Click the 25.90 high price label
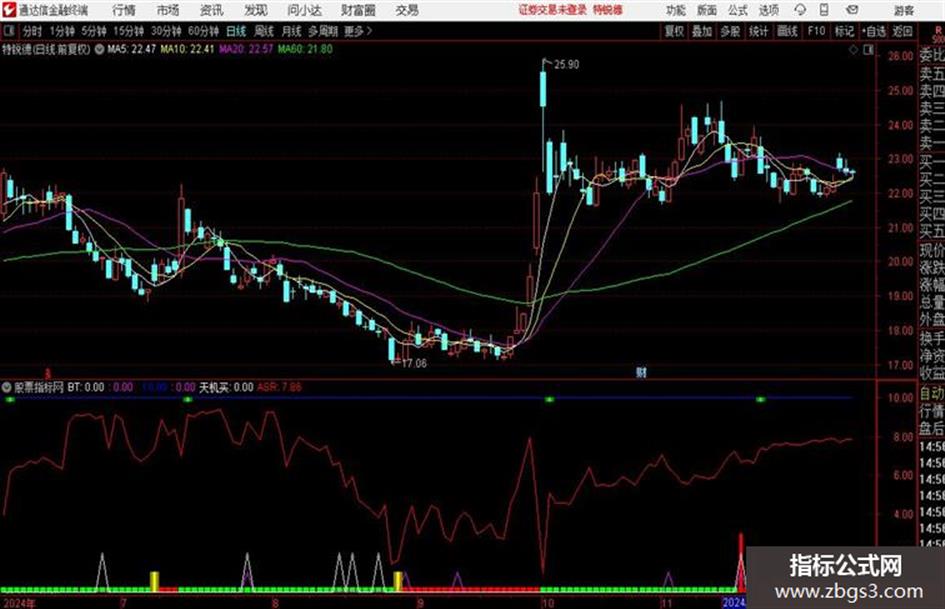This screenshot has width=945, height=609. click(x=566, y=64)
